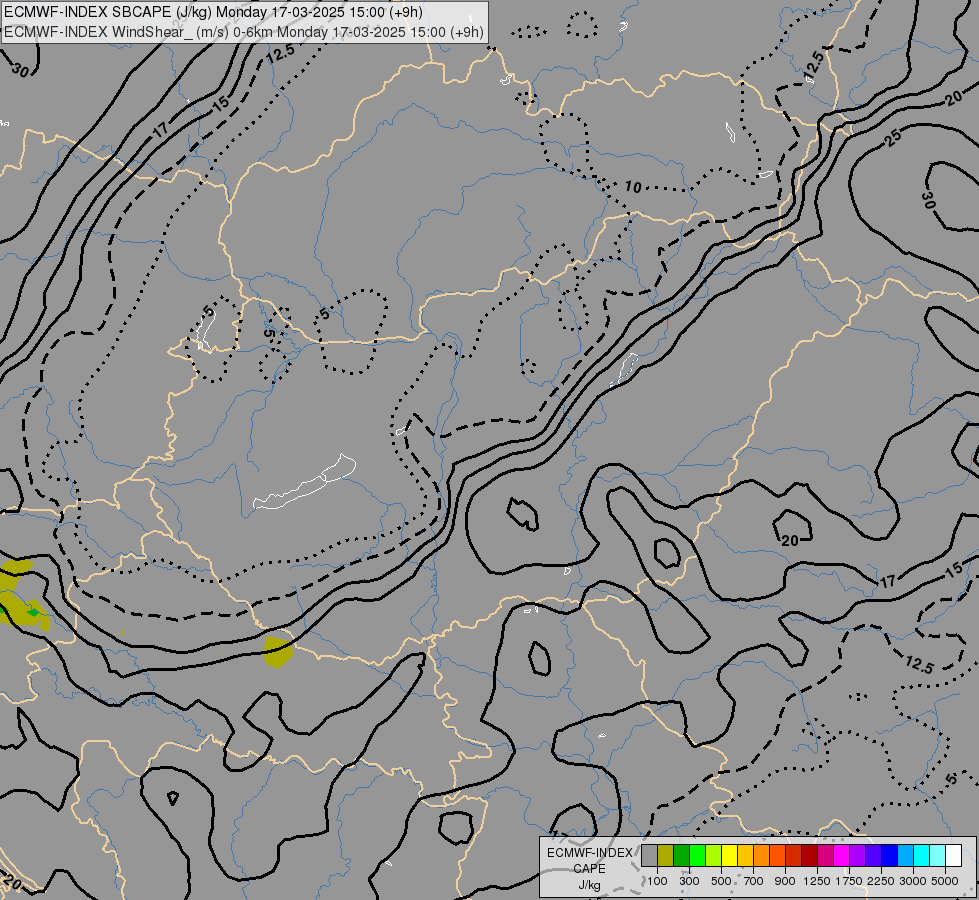
Task: Click the legend tick value 1750
Action: [x=849, y=881]
